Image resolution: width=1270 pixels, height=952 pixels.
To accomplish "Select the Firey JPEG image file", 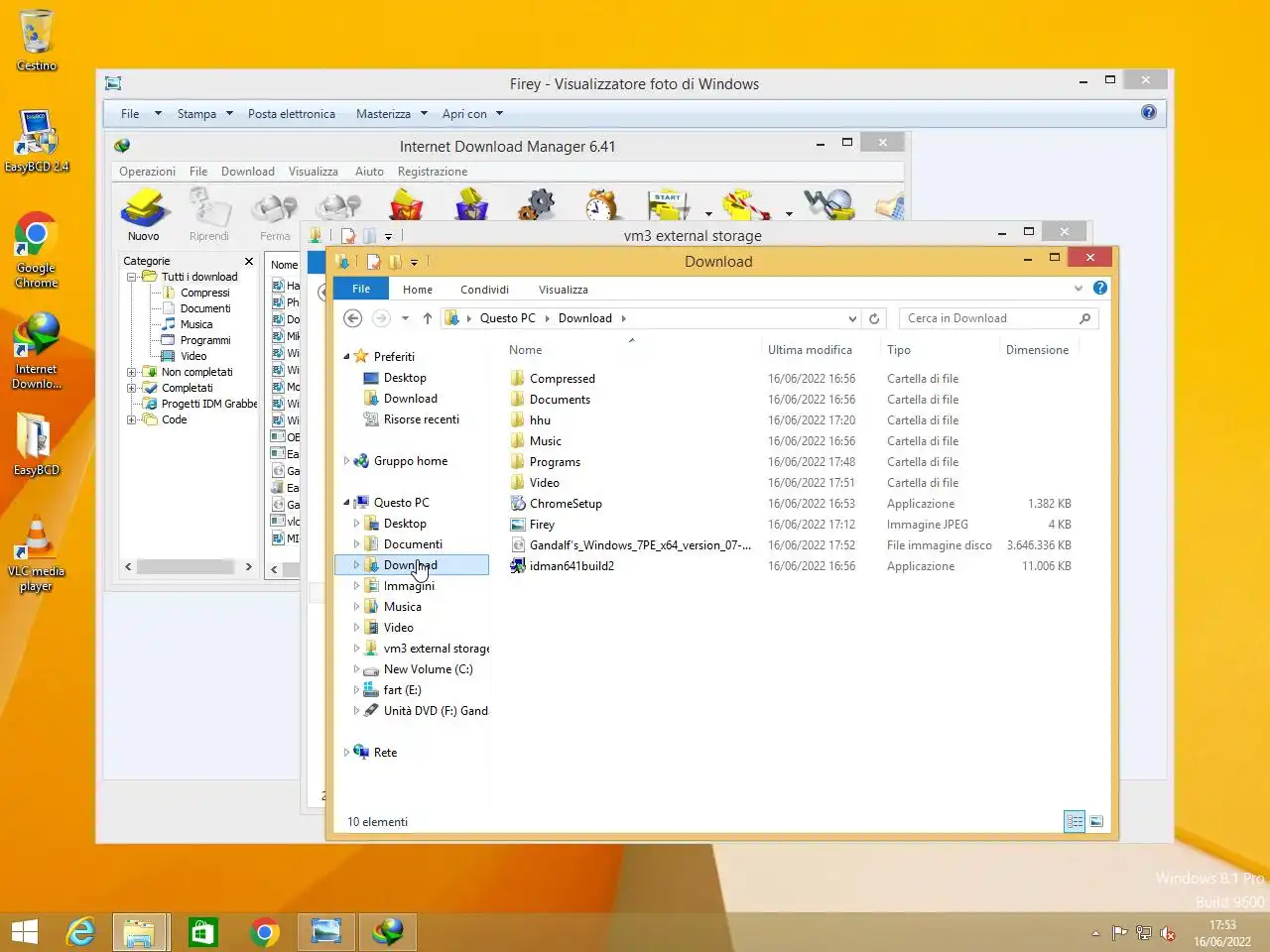I will tap(542, 525).
